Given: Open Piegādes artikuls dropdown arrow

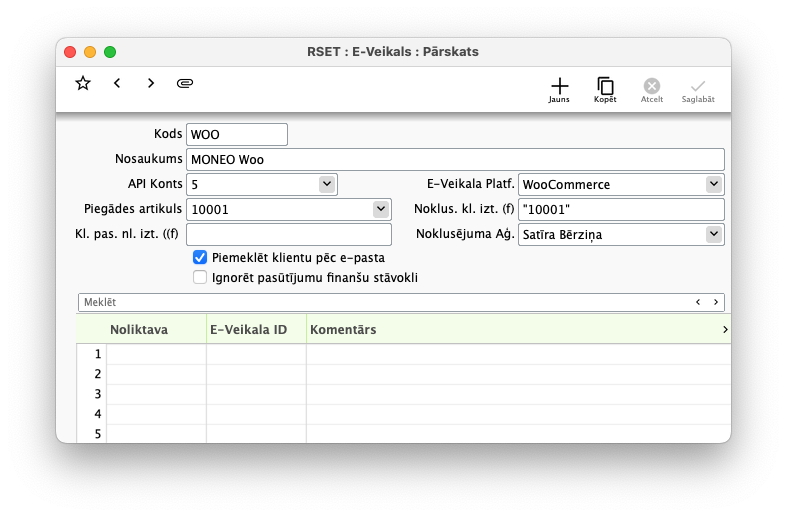Looking at the screenshot, I should click(x=381, y=209).
